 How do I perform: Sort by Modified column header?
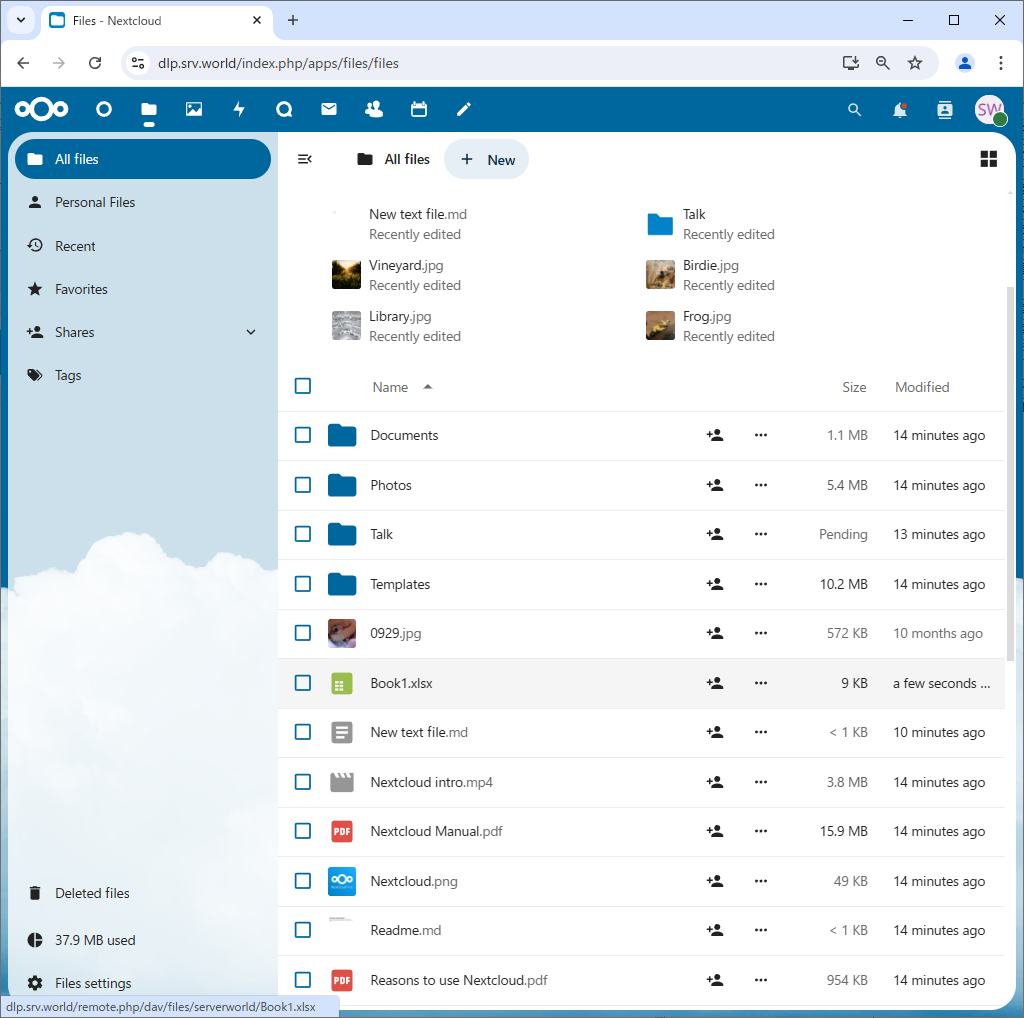(922, 387)
